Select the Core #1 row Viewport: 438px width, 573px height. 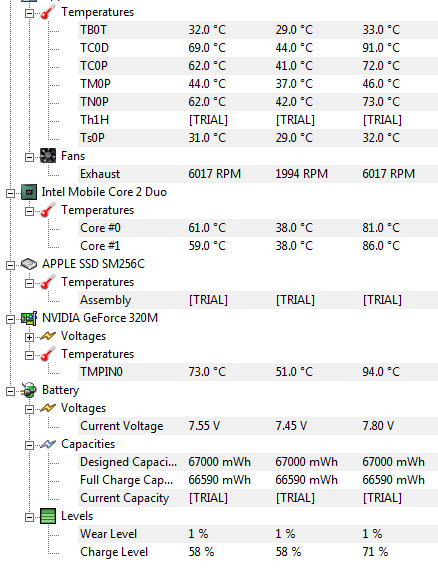pyautogui.click(x=258, y=246)
